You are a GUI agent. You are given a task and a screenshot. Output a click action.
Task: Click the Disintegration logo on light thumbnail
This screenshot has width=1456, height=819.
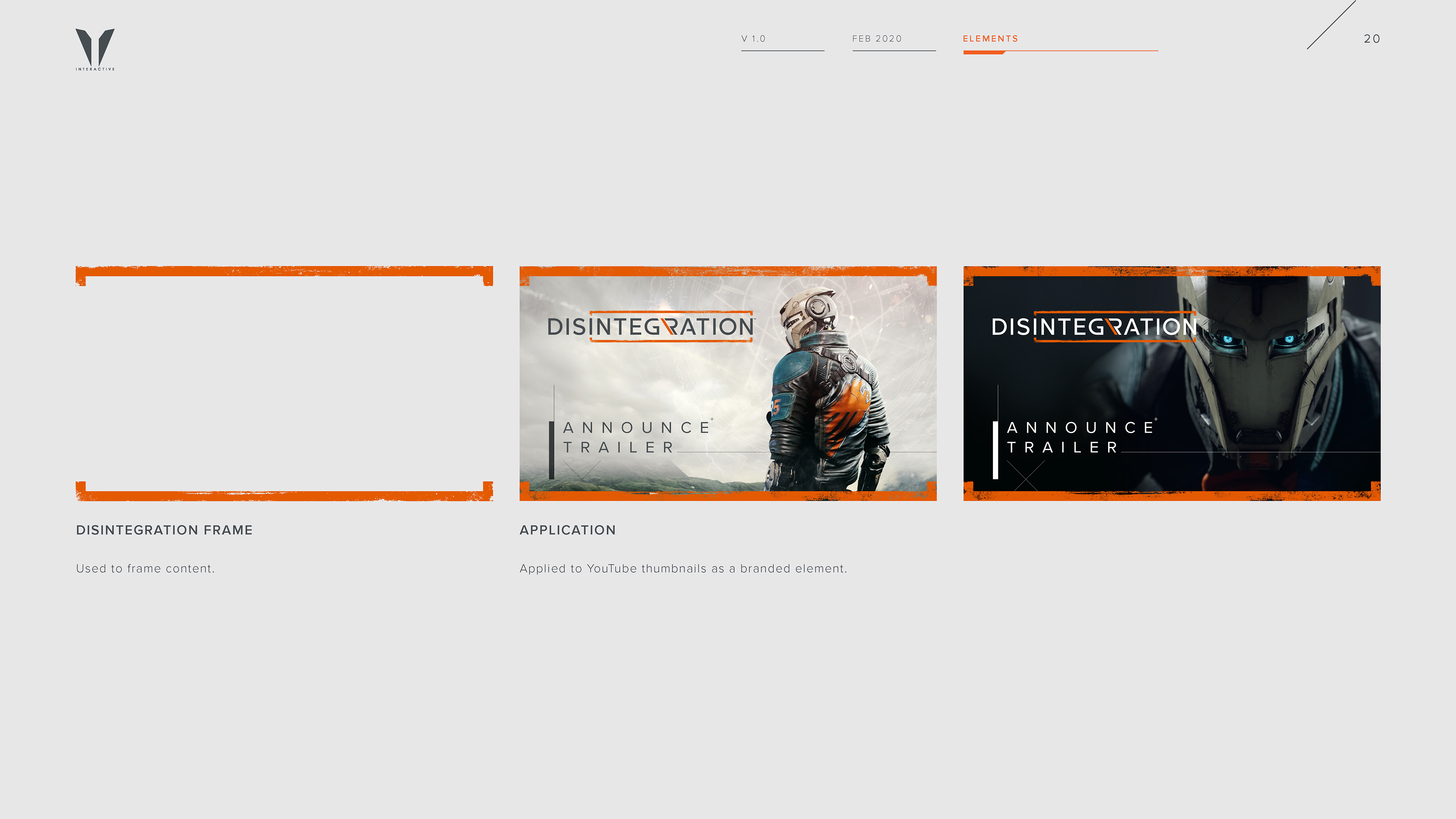[650, 327]
